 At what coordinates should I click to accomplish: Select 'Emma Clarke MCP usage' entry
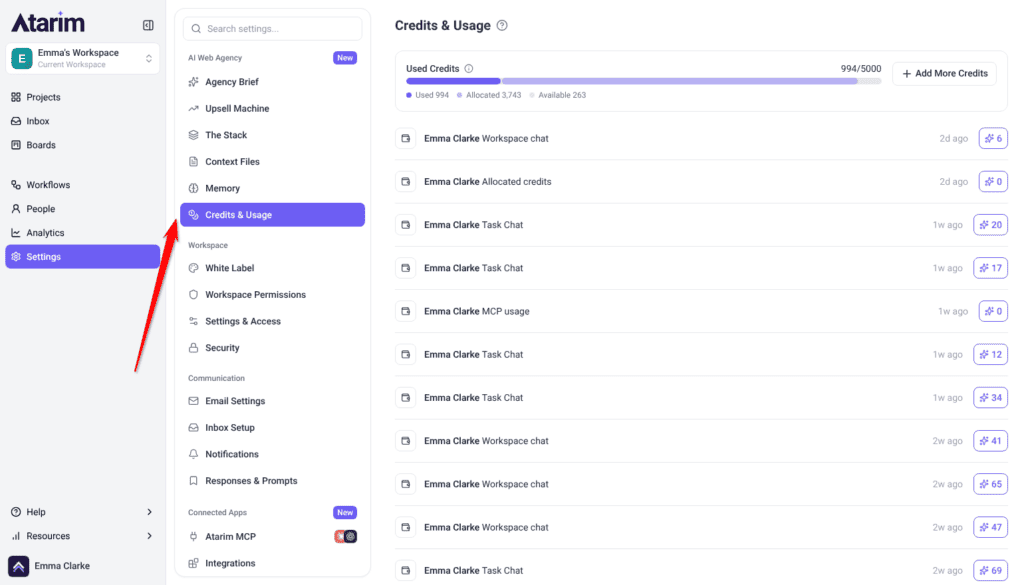[477, 311]
